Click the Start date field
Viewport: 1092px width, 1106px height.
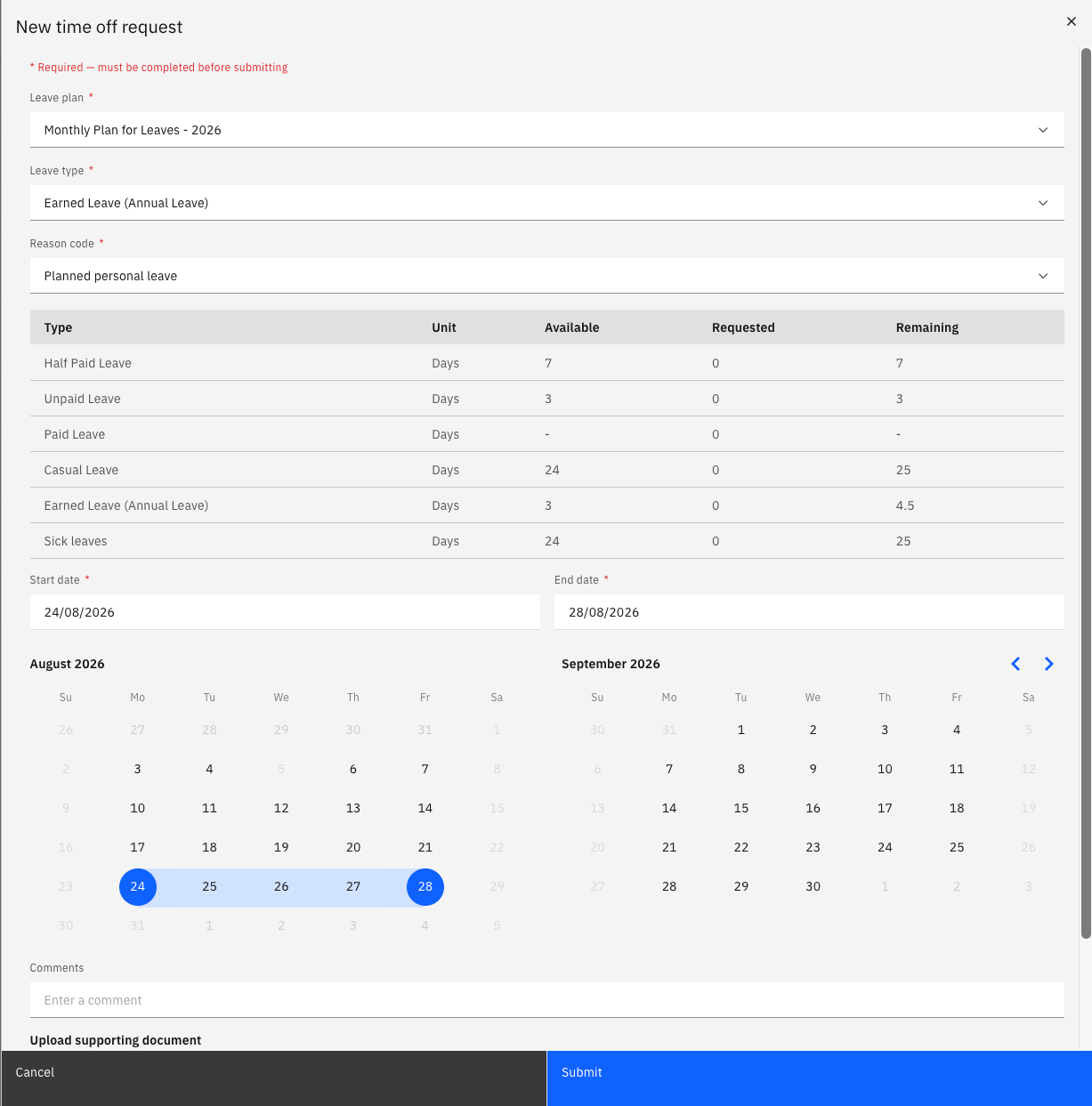click(285, 612)
